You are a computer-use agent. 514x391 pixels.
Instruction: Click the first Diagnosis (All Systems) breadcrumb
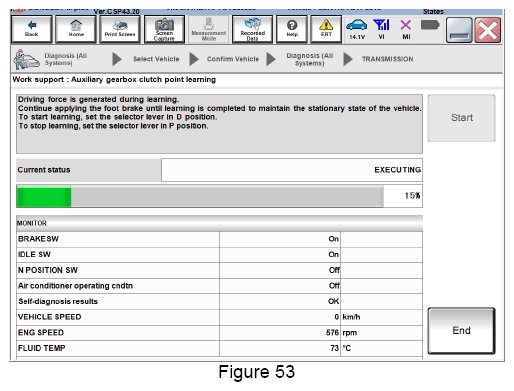(x=66, y=59)
